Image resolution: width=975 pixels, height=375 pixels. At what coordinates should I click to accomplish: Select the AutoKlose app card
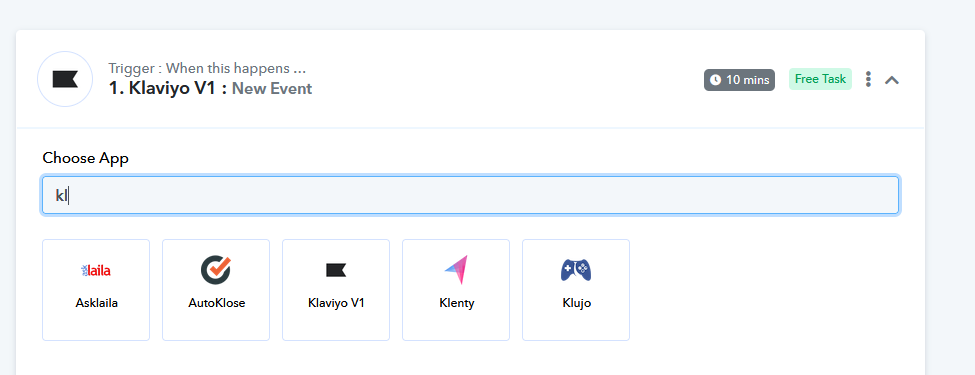pos(216,290)
